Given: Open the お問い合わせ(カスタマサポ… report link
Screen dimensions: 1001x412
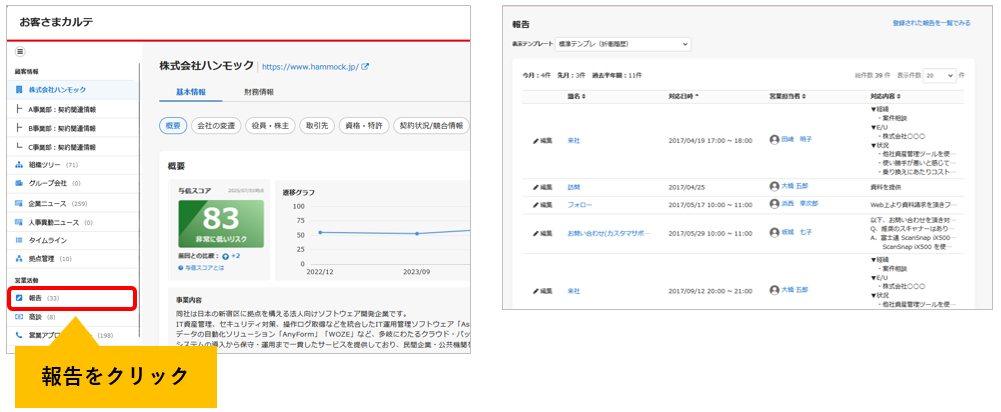Looking at the screenshot, I should [608, 234].
